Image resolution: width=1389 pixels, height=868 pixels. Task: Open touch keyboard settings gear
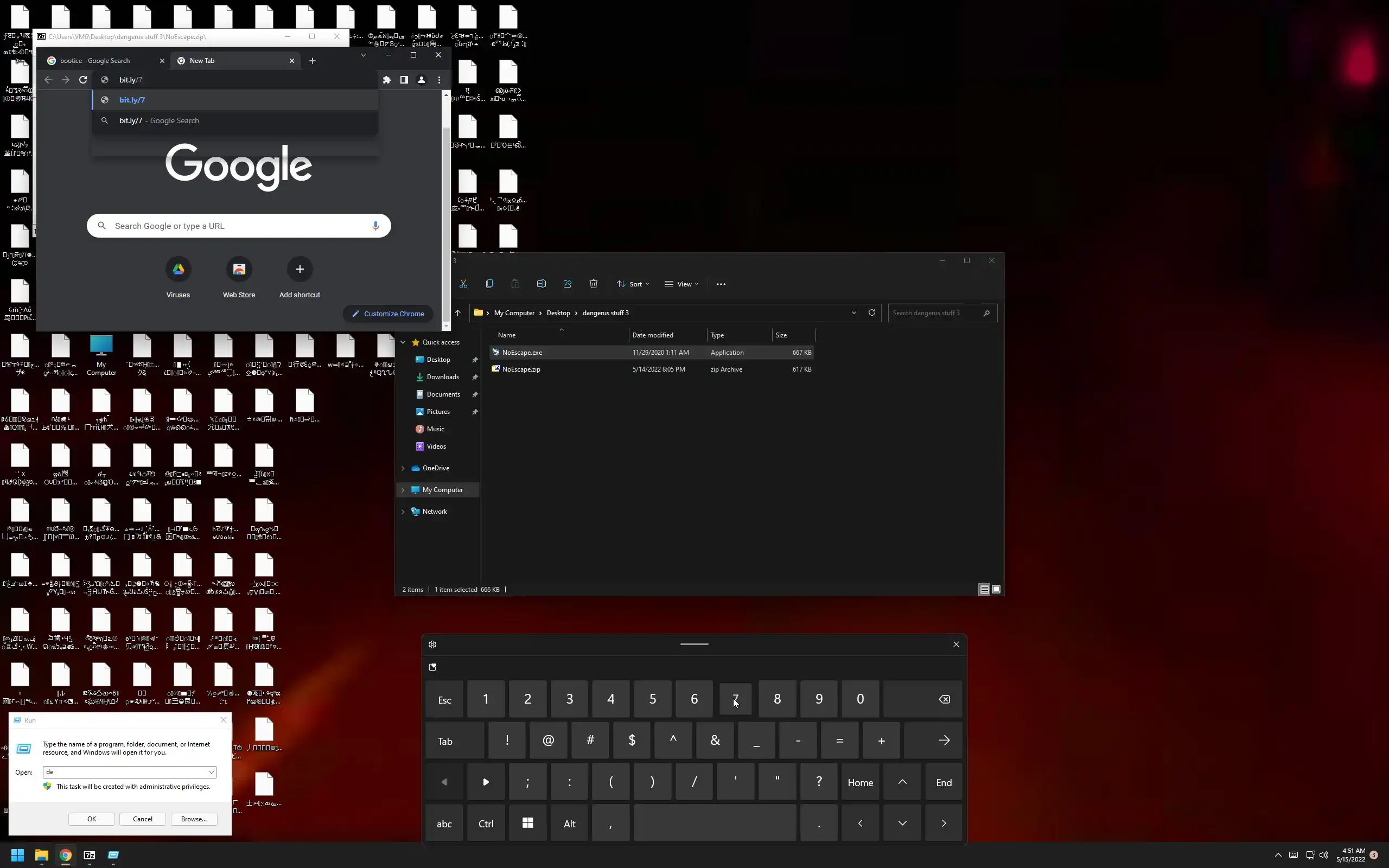coord(432,644)
